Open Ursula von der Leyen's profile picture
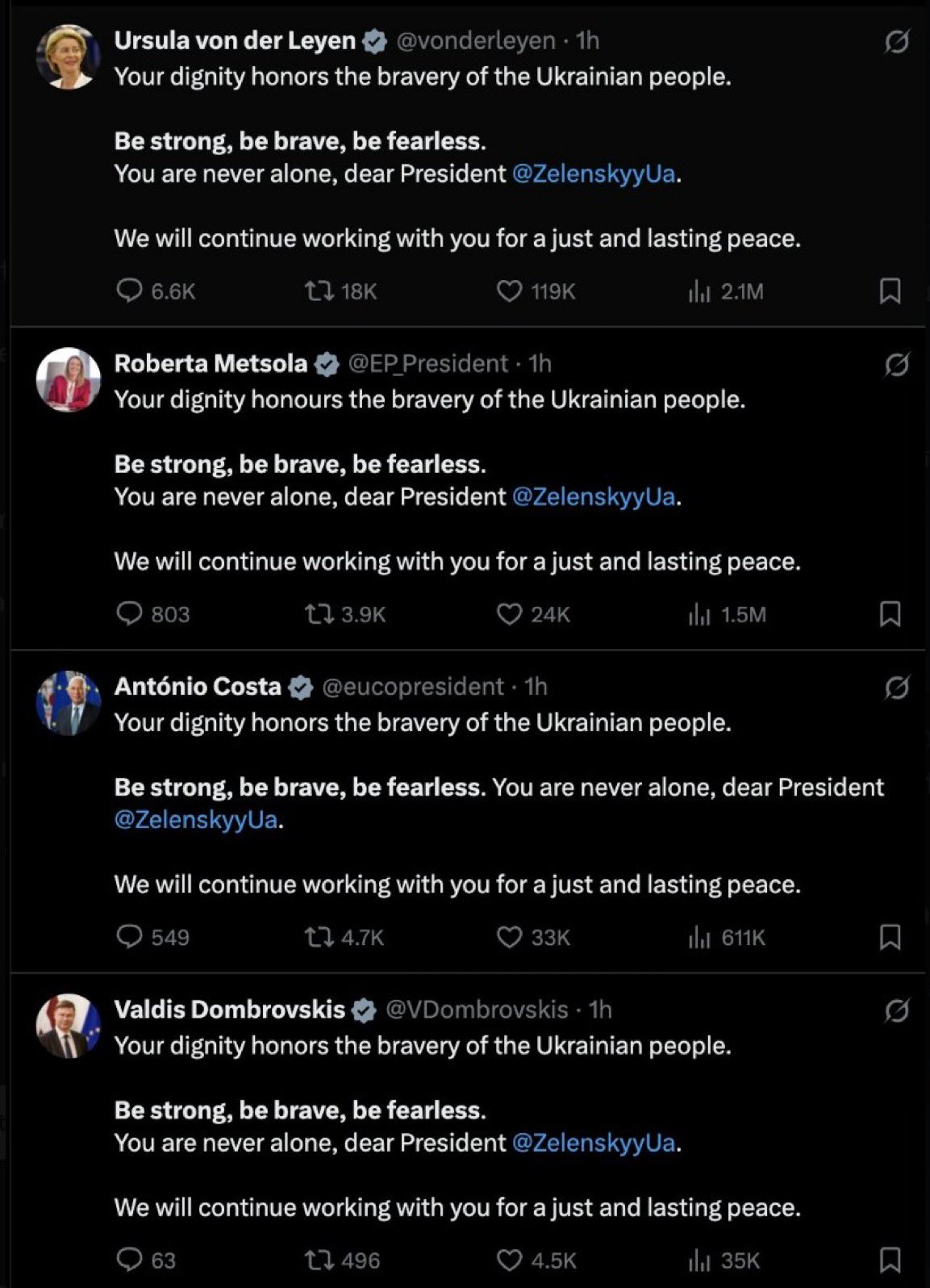The height and width of the screenshot is (1288, 930). click(x=69, y=56)
